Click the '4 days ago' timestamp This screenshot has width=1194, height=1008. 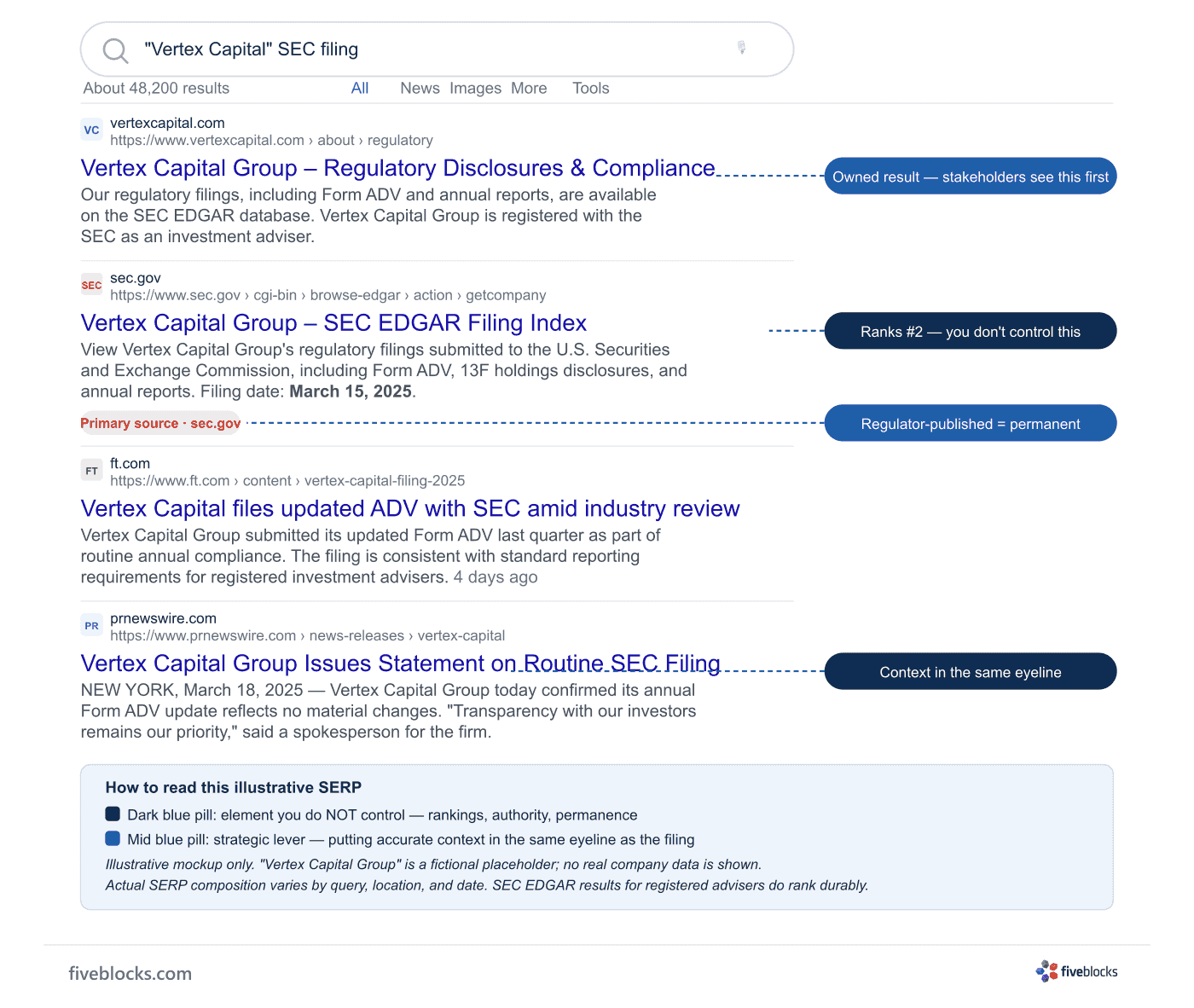(x=496, y=577)
